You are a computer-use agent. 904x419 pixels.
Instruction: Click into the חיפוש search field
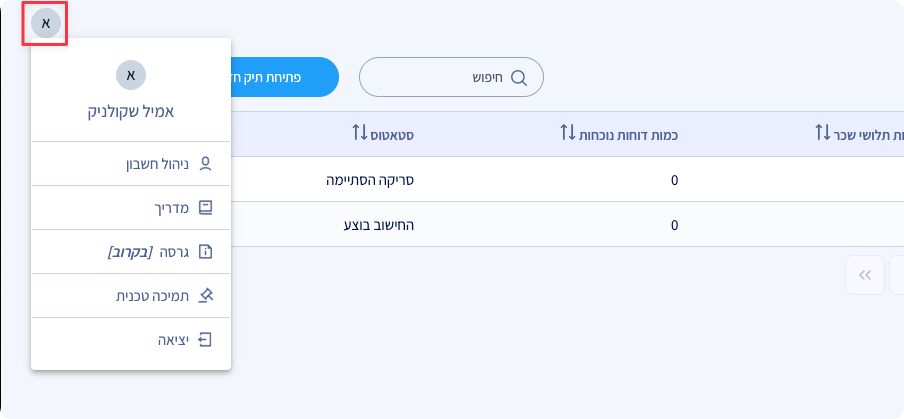(x=450, y=78)
